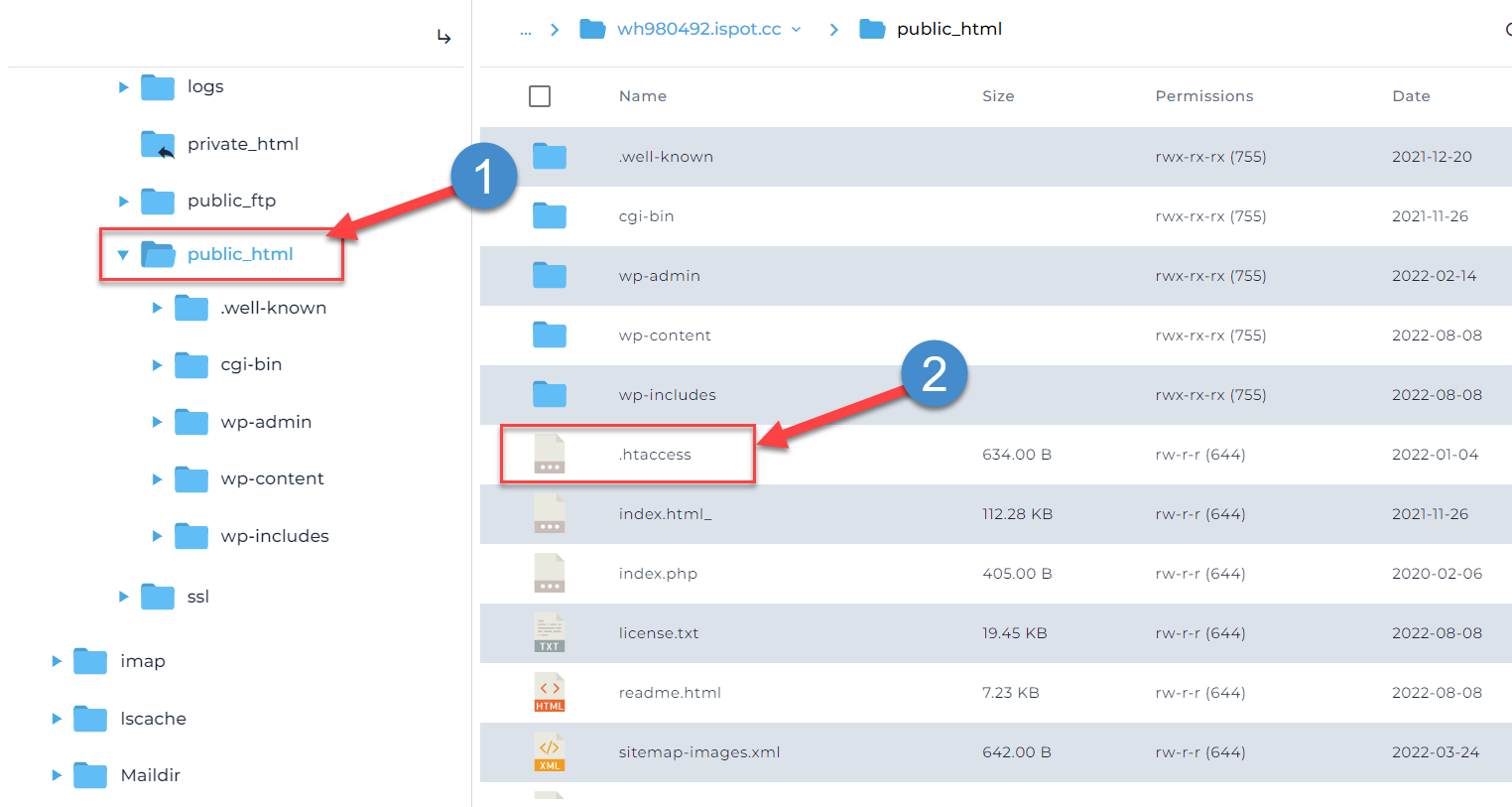Click the sitemap-images.xml XML file icon
Screen dimensions: 1512x807
pos(549,752)
